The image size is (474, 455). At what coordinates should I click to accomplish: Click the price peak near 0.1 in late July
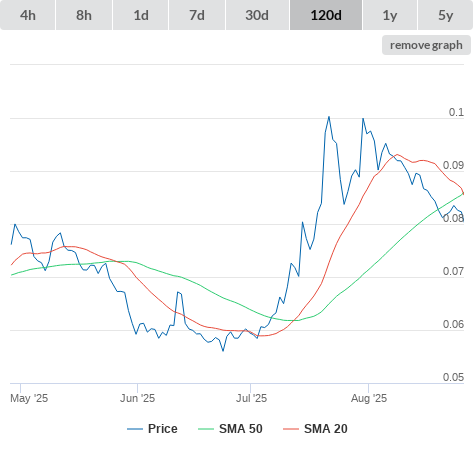(329, 117)
